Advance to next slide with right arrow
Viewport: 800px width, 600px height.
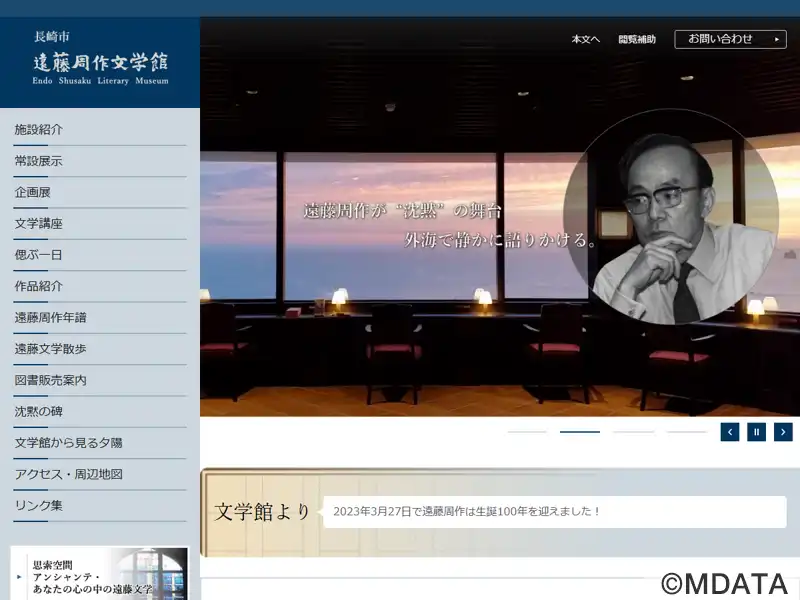point(783,432)
